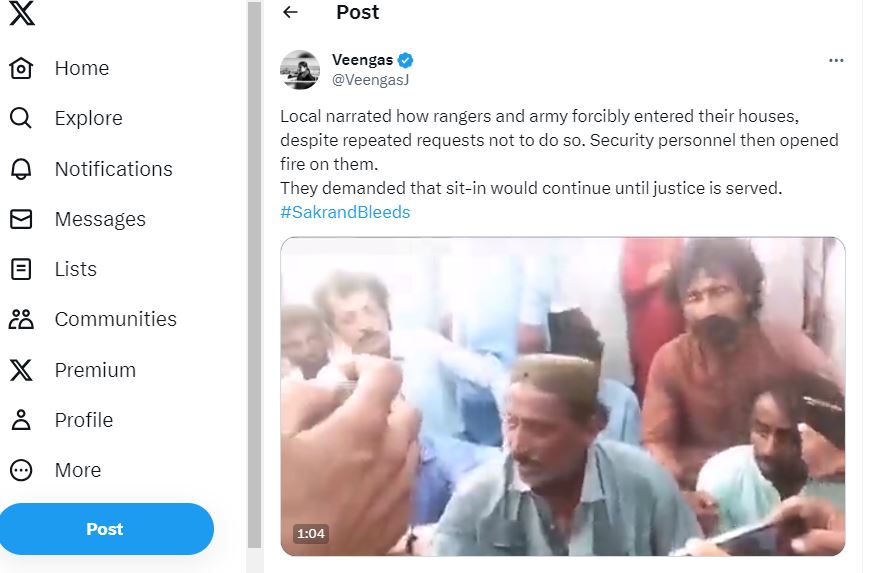Click the sidebar vertical scrollbar

pos(254,275)
